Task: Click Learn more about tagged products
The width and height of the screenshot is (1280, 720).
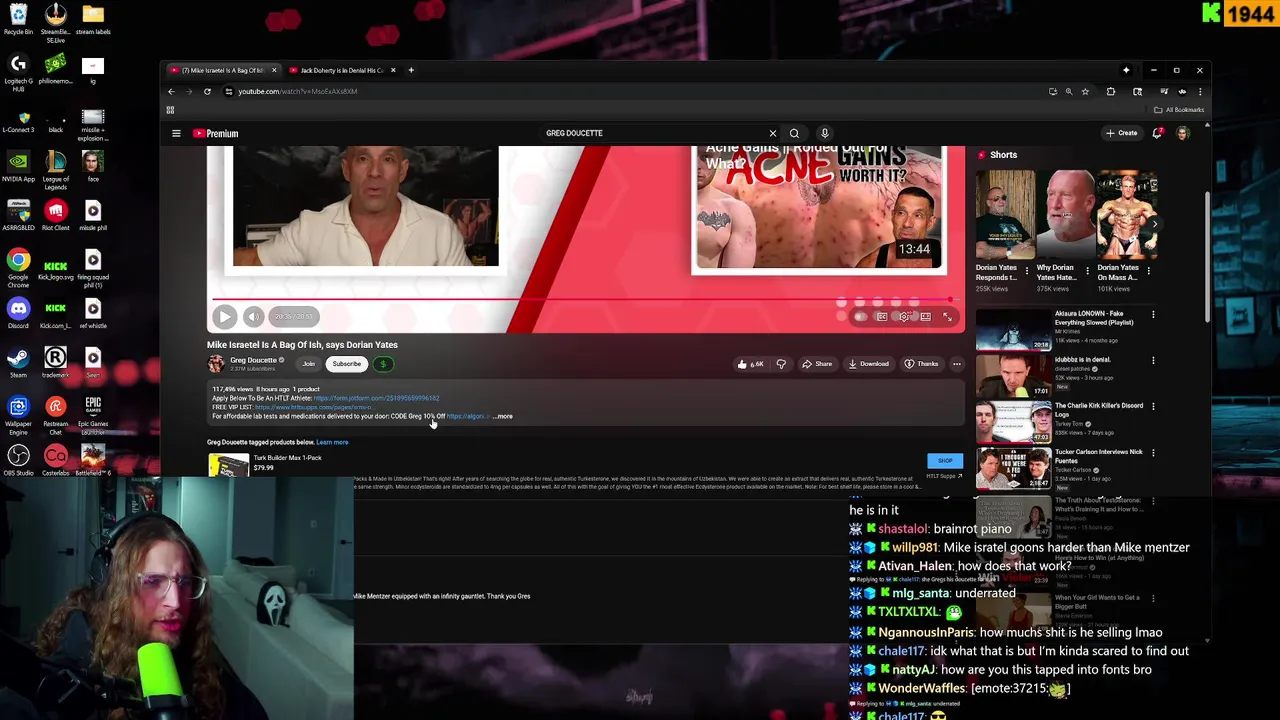Action: pyautogui.click(x=332, y=442)
